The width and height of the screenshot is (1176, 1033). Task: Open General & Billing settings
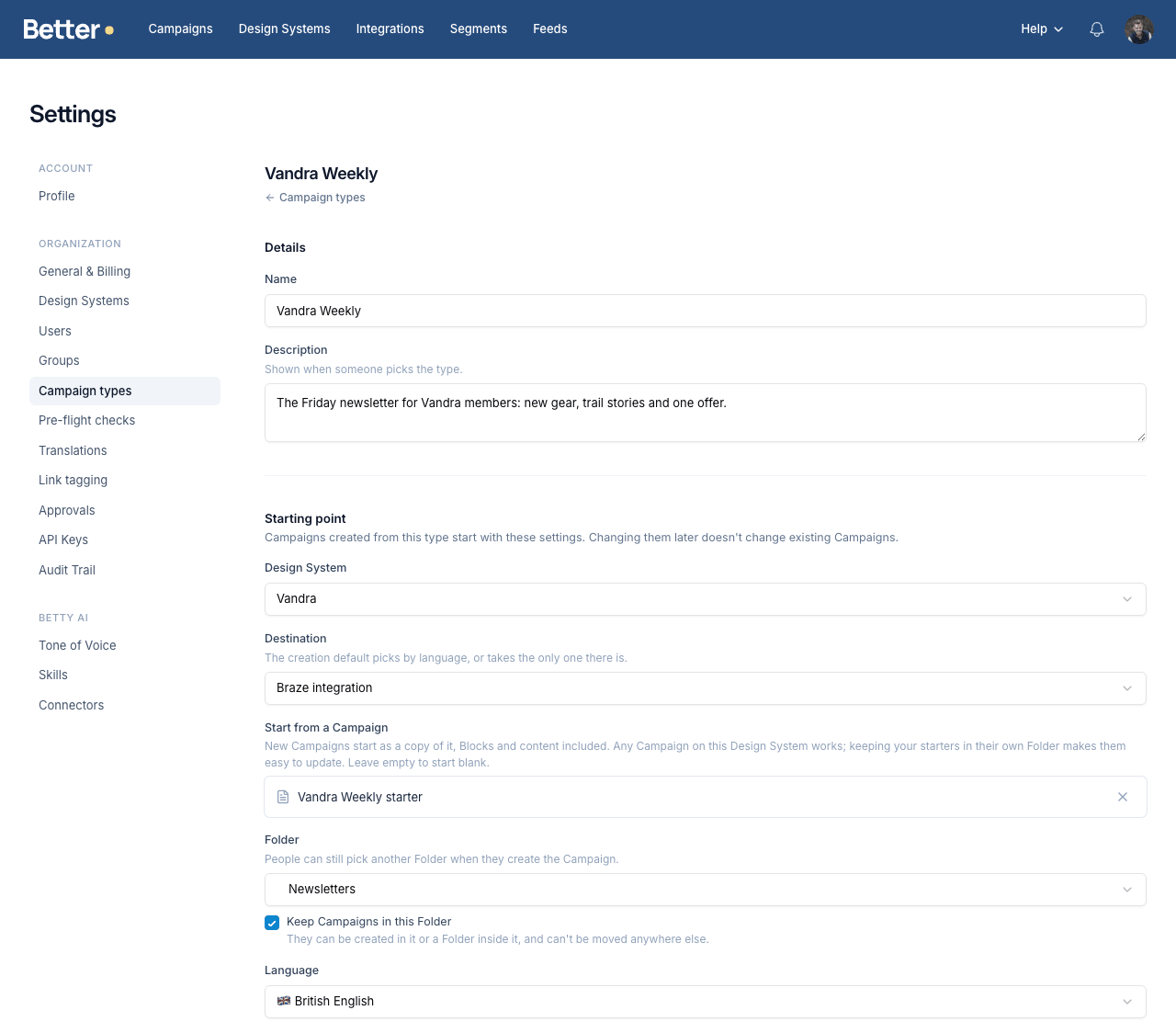[125, 271]
